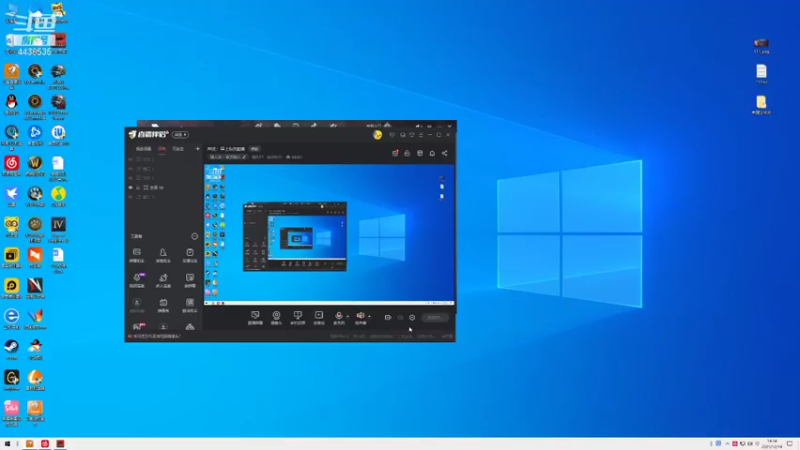This screenshot has height=450, width=800.
Task: Open the QQ penguin desktop icon
Action: [x=12, y=105]
